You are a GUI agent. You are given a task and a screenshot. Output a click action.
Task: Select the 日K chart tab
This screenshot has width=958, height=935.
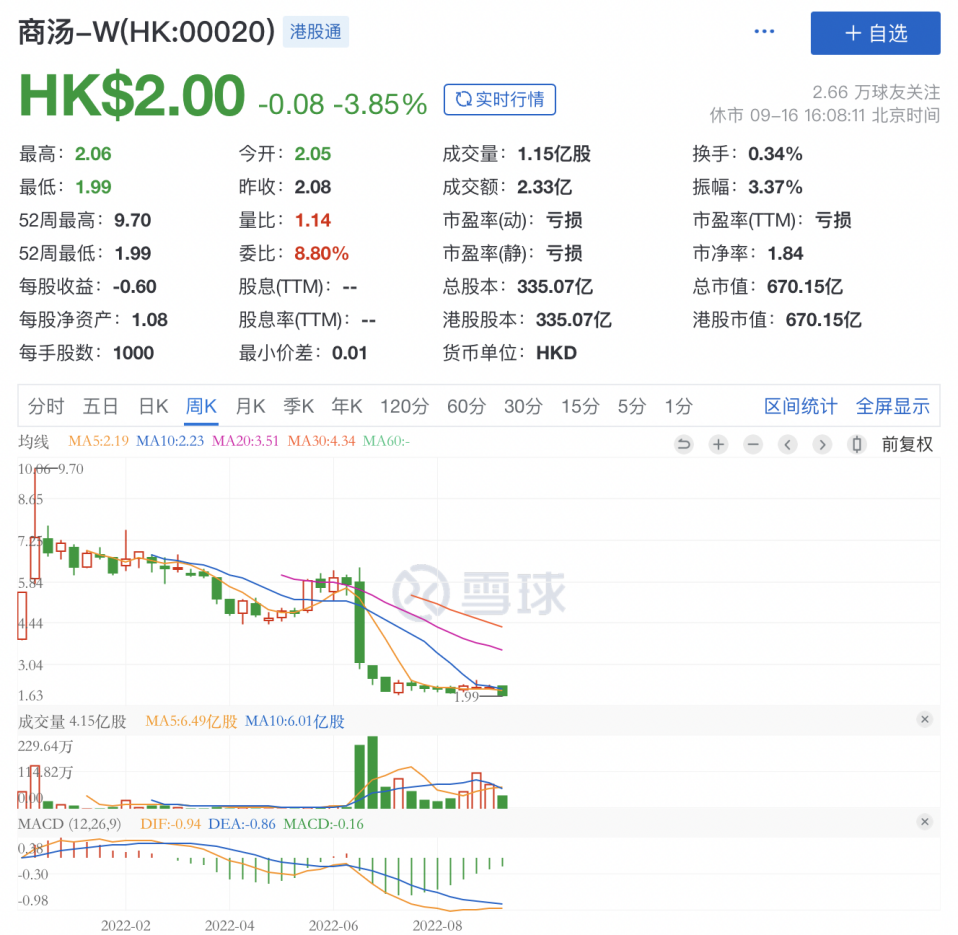click(153, 406)
